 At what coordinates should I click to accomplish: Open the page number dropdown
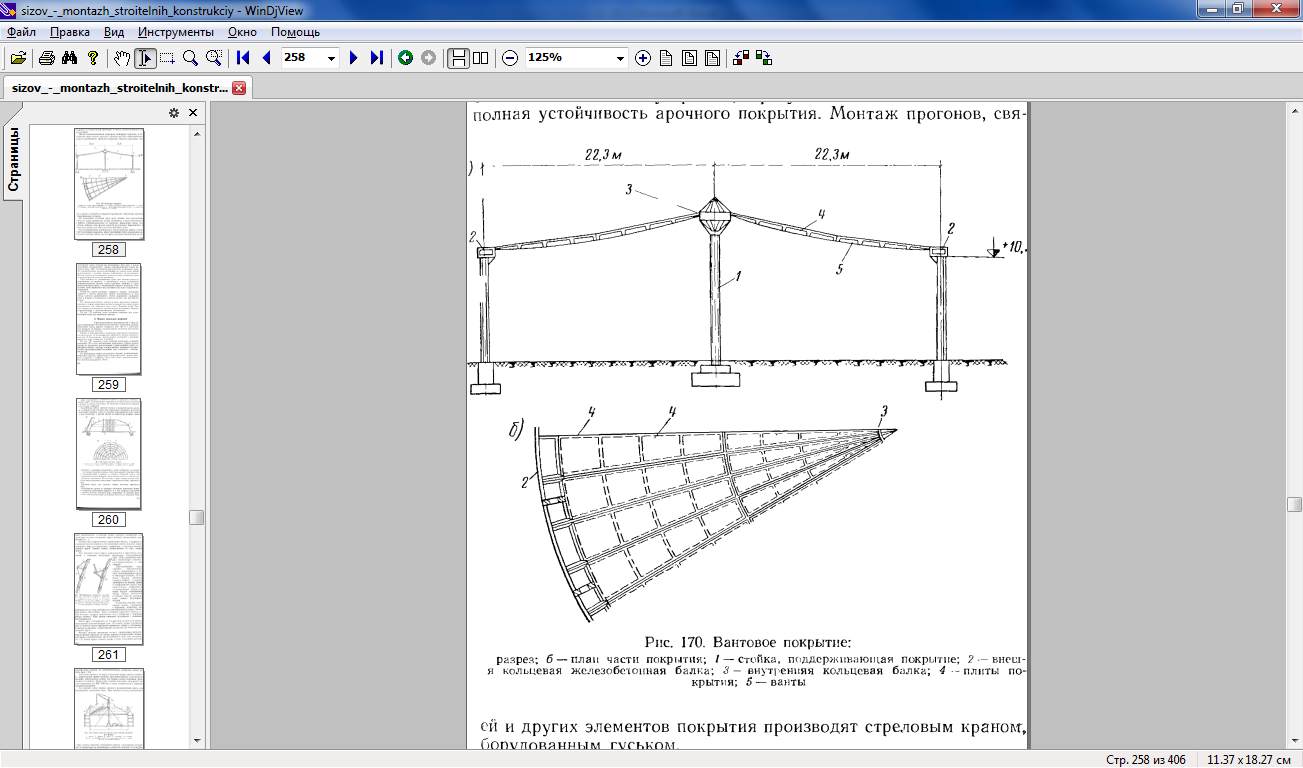(x=332, y=58)
